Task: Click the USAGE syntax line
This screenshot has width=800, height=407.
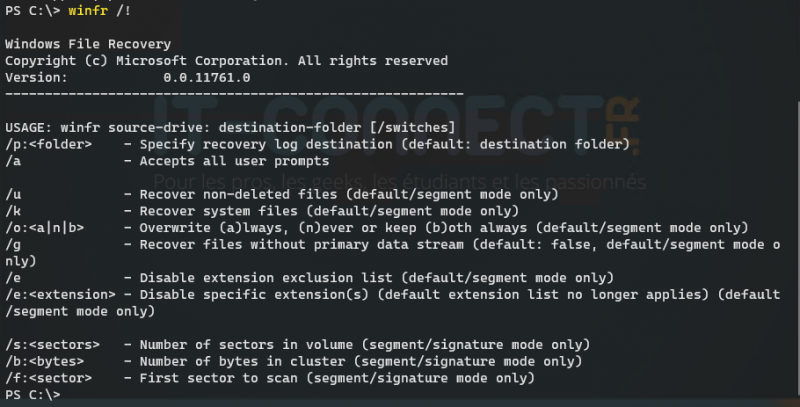Action: pyautogui.click(x=230, y=128)
